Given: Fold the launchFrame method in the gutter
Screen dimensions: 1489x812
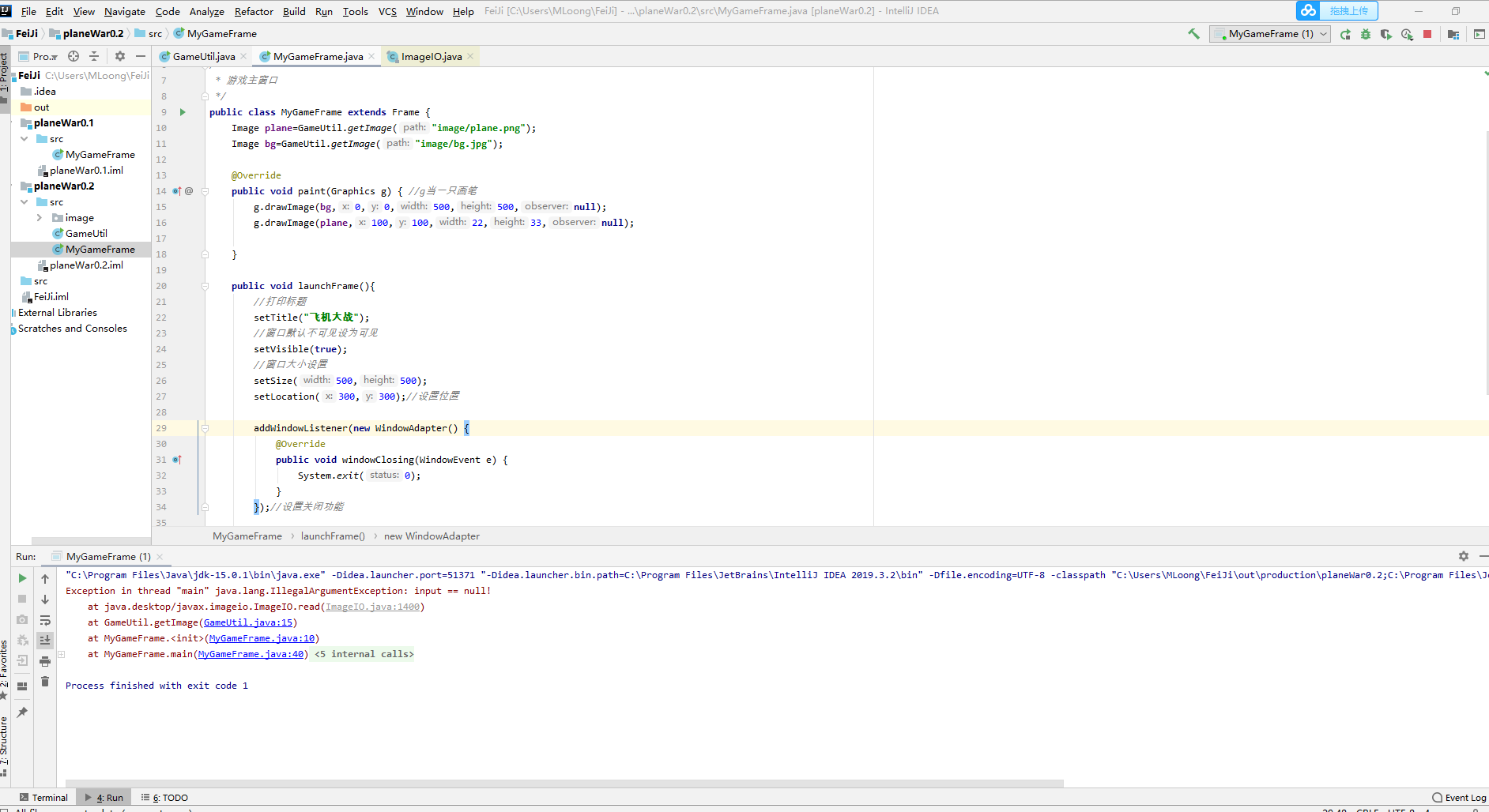Looking at the screenshot, I should pos(205,286).
